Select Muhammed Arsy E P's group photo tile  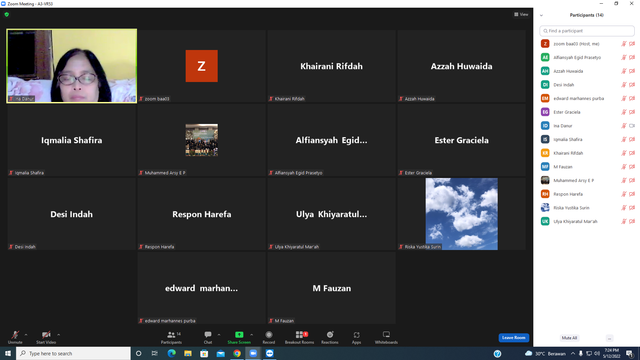click(x=202, y=140)
